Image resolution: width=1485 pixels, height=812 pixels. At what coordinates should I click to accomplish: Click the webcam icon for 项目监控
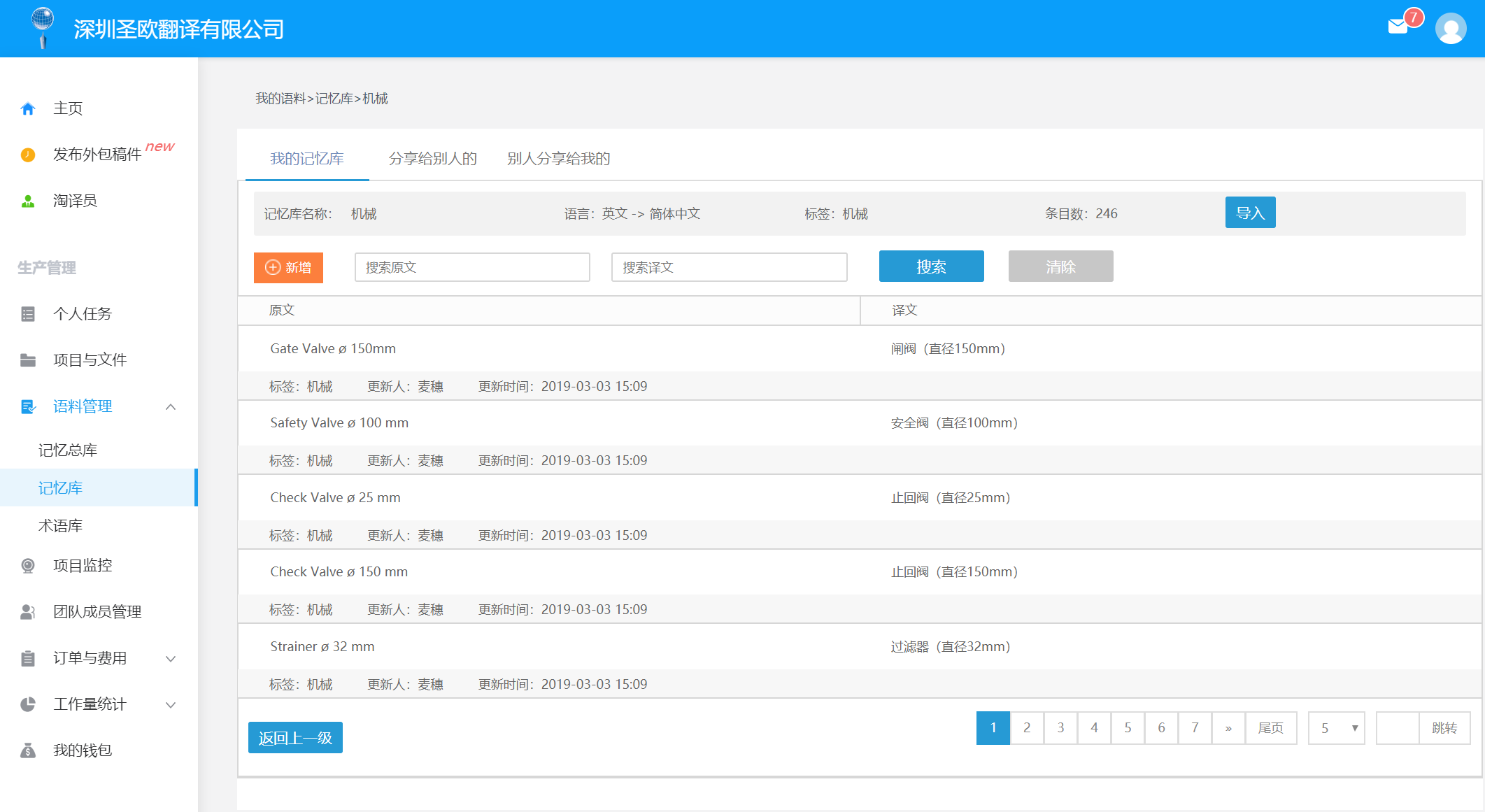coord(28,566)
